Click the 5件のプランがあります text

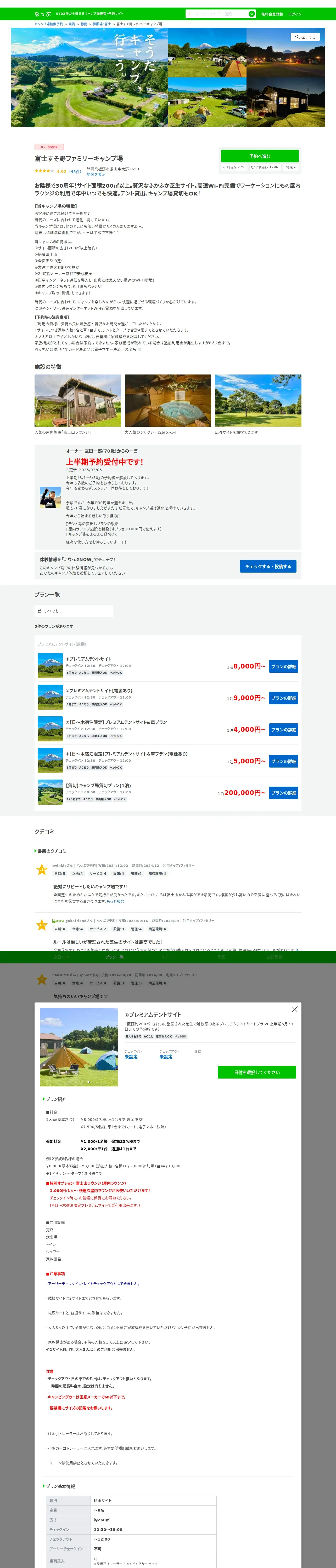coord(54,626)
